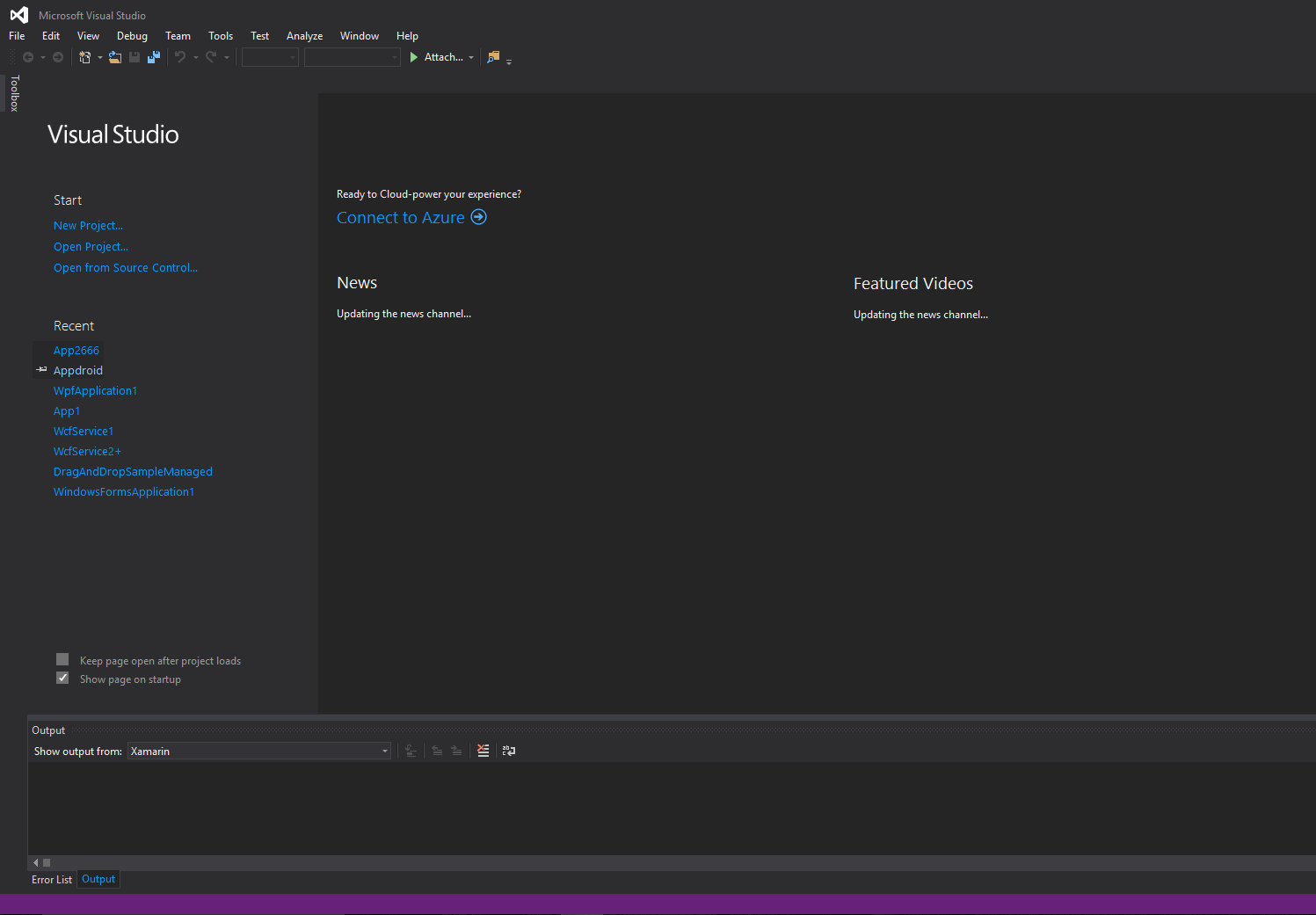This screenshot has height=915, width=1316.
Task: Click the New Project toolbar icon
Action: click(x=84, y=56)
